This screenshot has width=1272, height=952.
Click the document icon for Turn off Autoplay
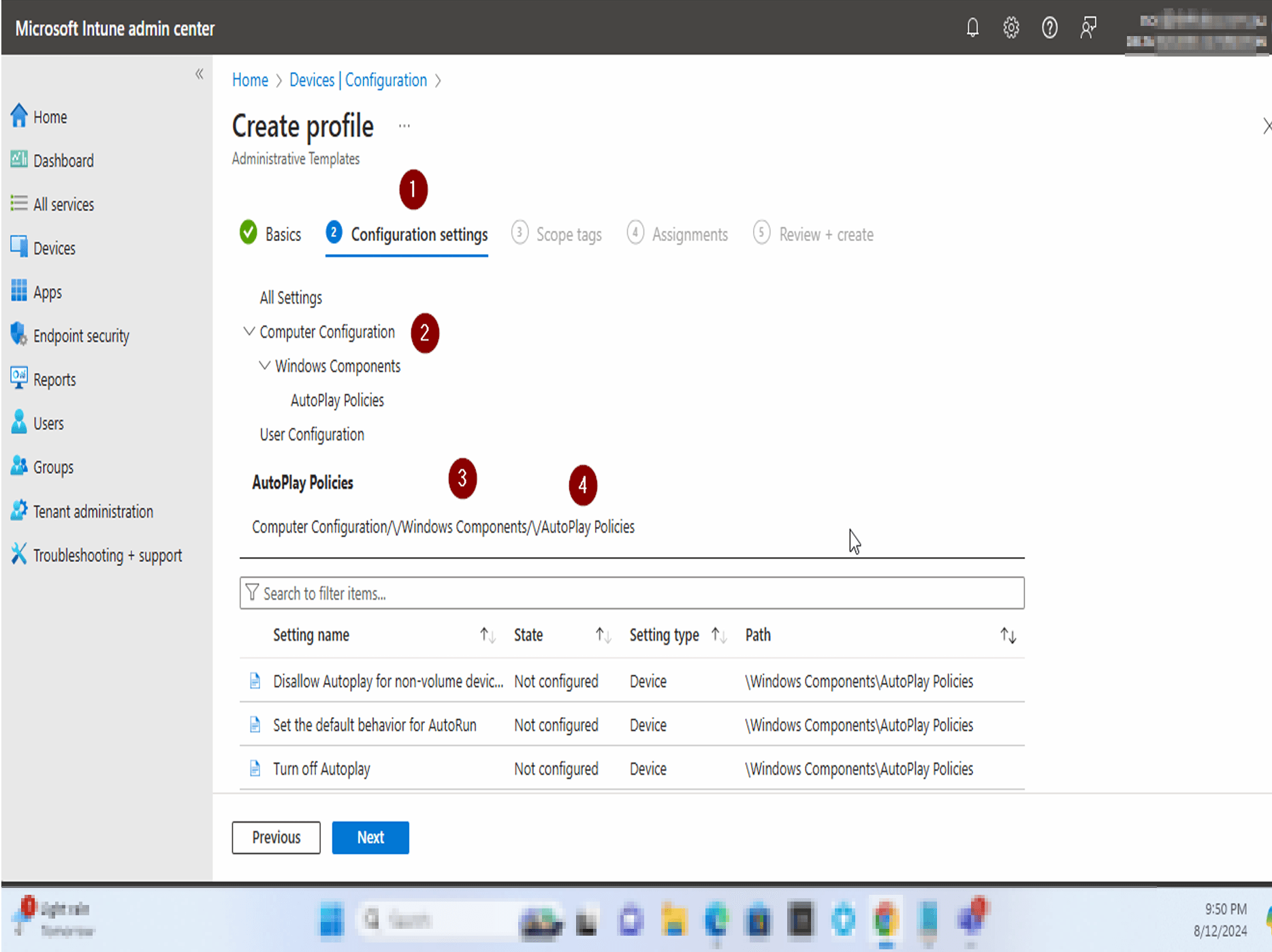pyautogui.click(x=255, y=769)
